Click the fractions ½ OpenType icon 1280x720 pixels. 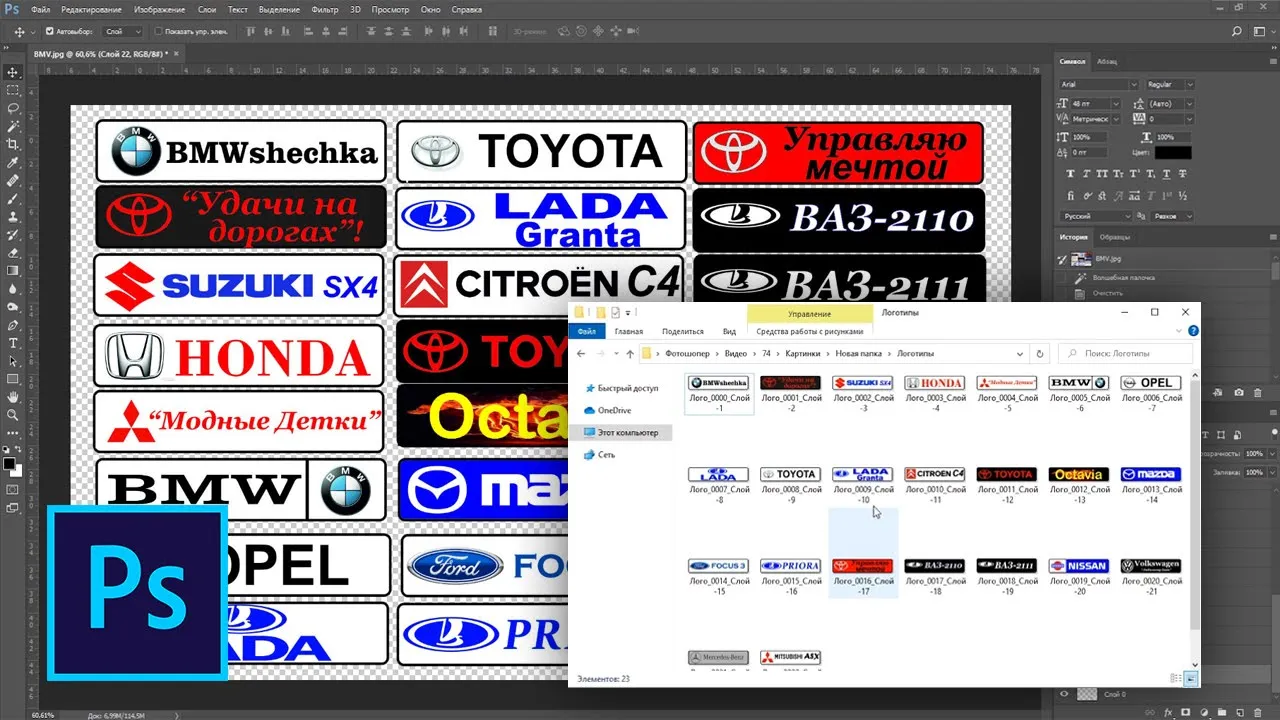click(1185, 197)
